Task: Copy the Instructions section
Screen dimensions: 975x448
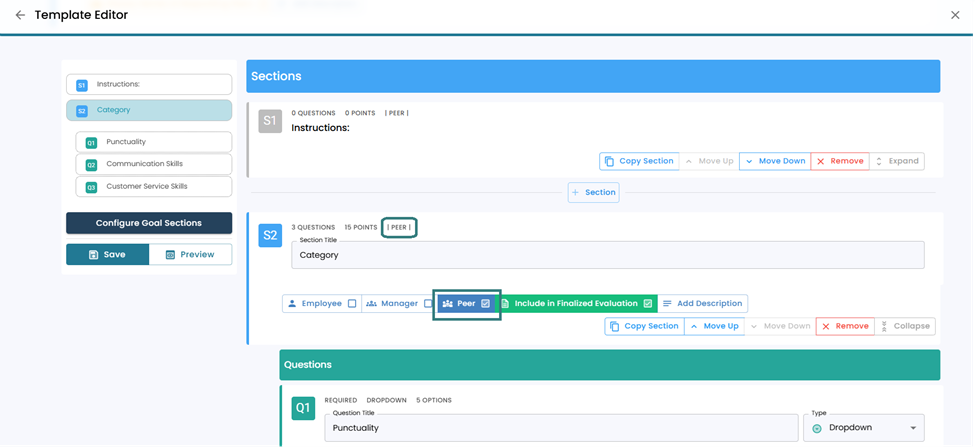Action: pos(639,161)
